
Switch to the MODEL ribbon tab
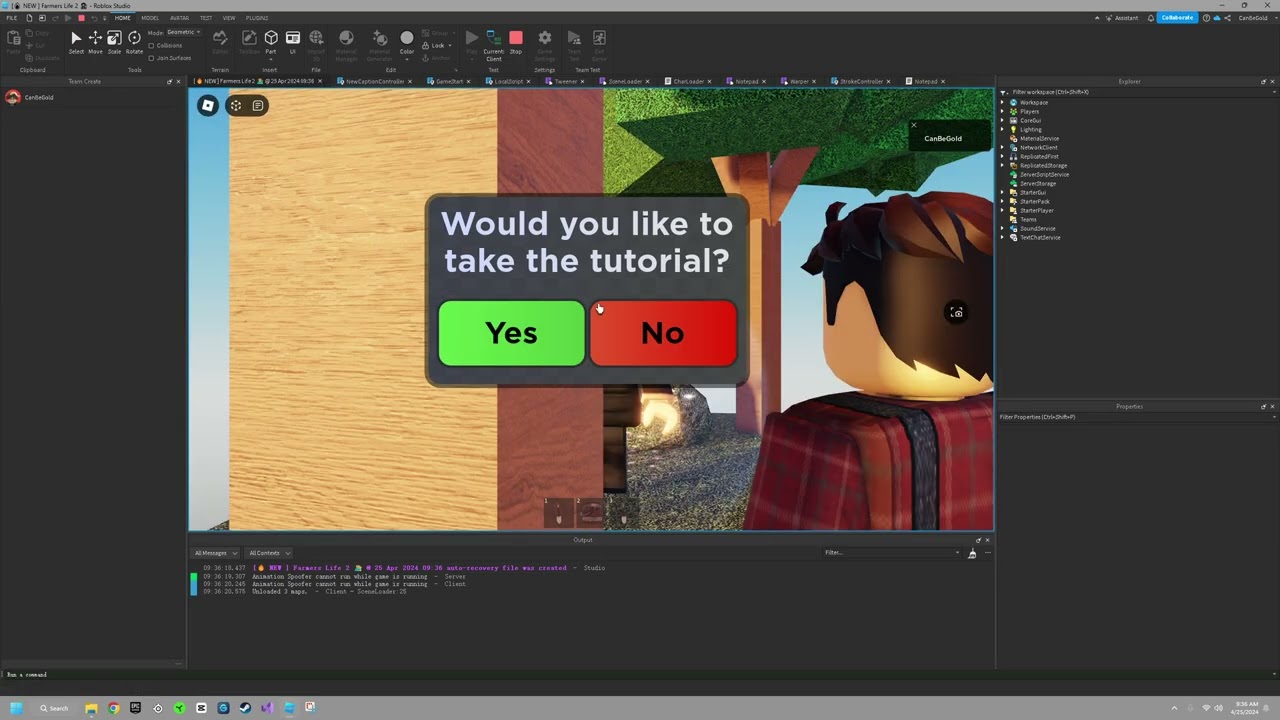tap(150, 18)
